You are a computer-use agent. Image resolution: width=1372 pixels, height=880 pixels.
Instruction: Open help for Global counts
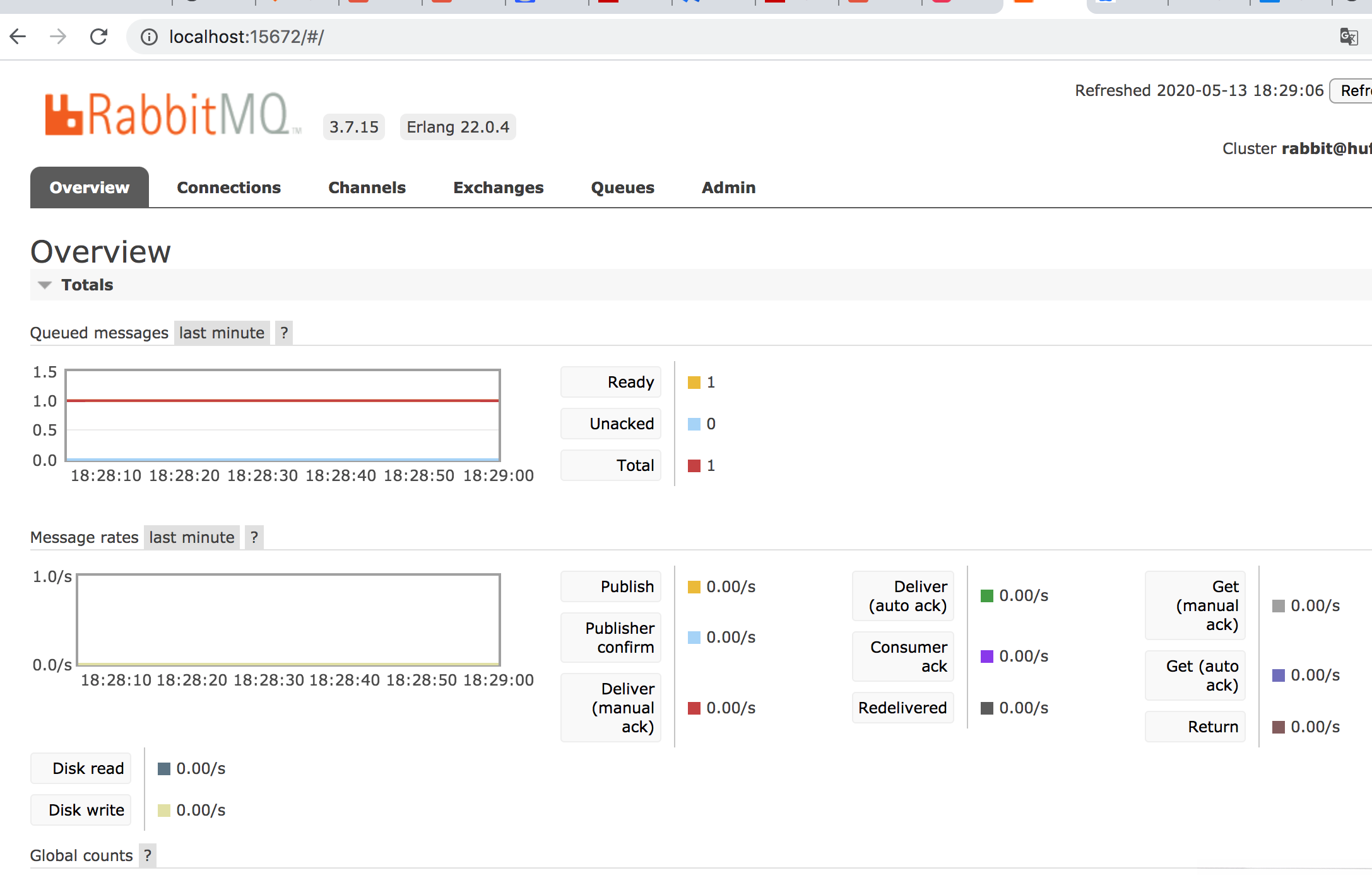coord(148,855)
